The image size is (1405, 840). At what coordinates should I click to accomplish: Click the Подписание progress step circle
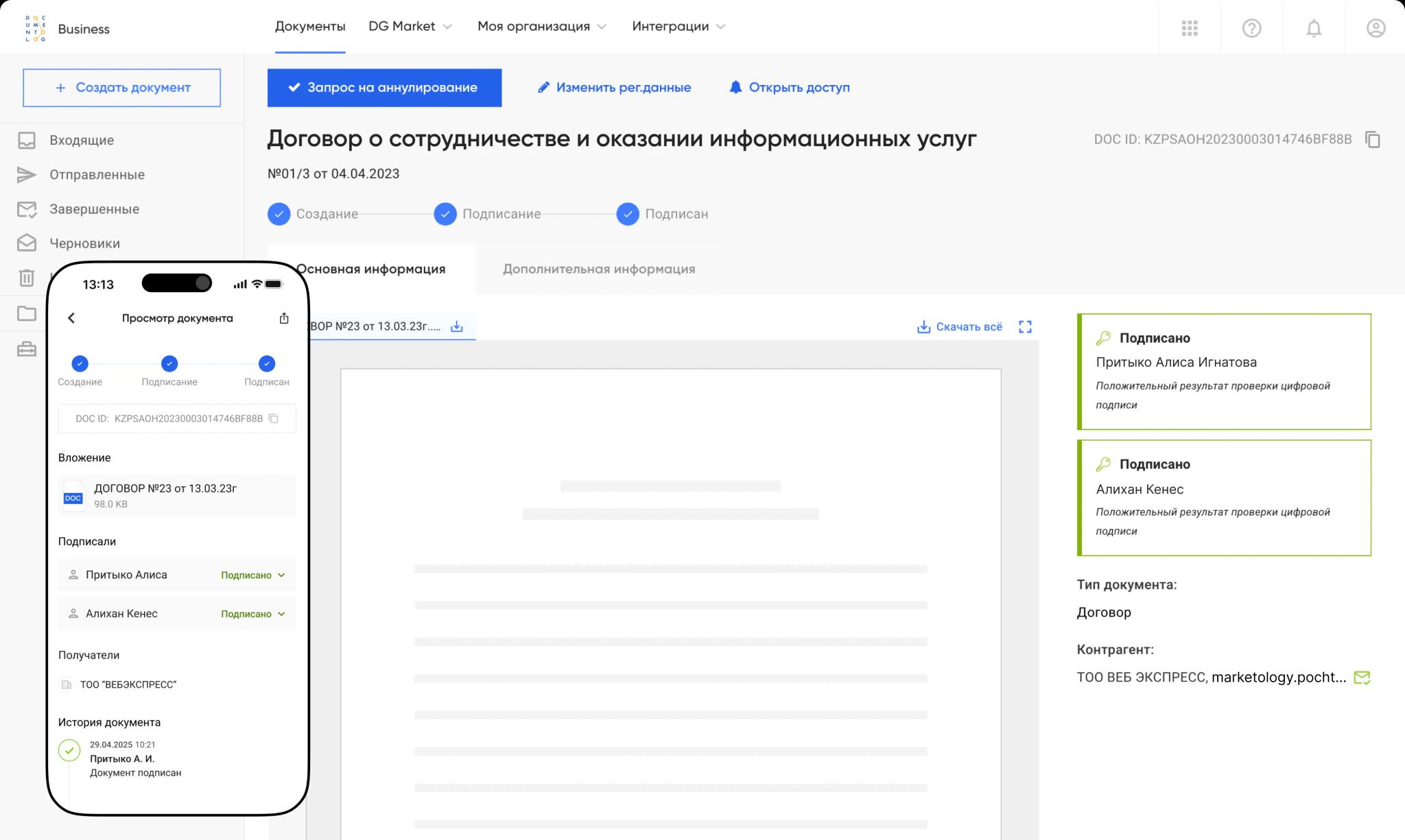coord(445,214)
